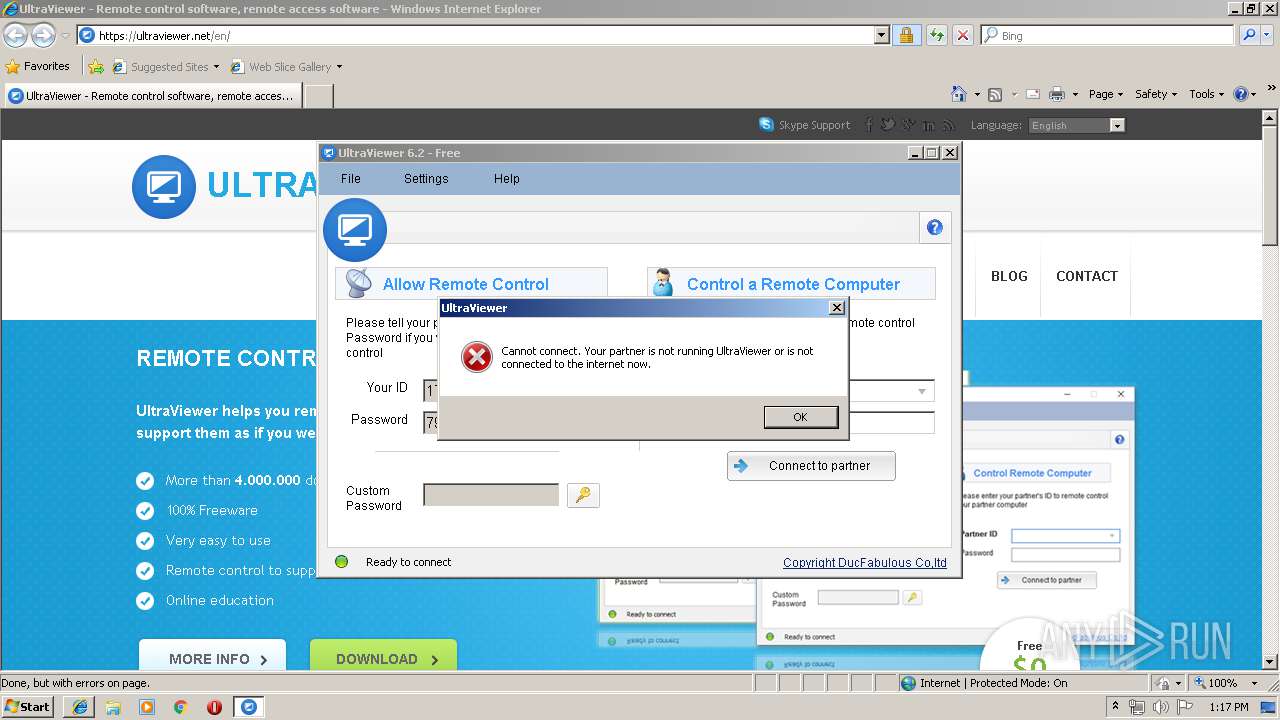Open Copyright DucFabulous Co,ltd link
This screenshot has width=1280, height=720.
point(865,562)
